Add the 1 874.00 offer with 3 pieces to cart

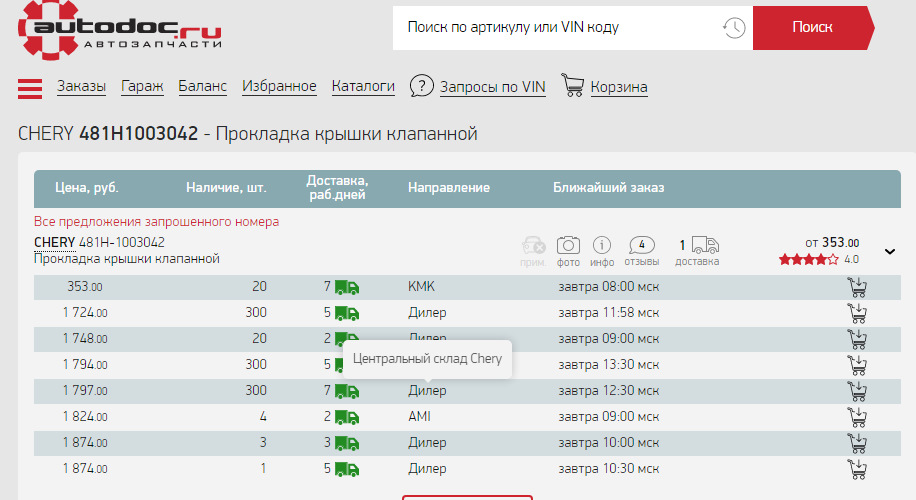(857, 443)
